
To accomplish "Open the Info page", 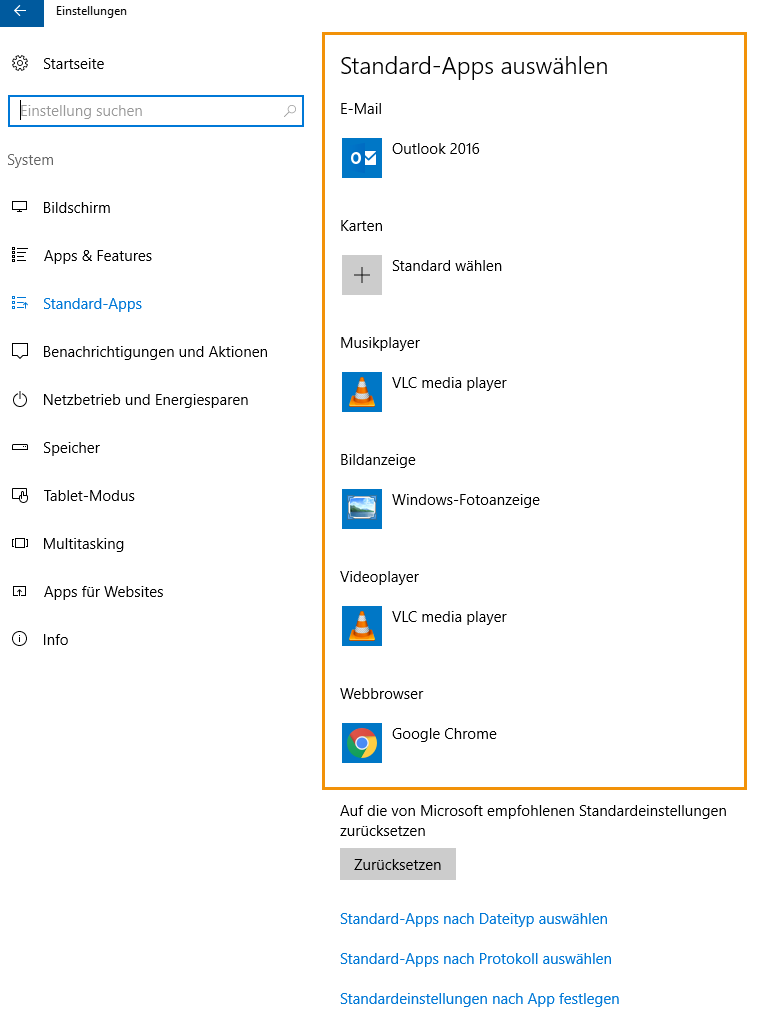I will [x=55, y=640].
